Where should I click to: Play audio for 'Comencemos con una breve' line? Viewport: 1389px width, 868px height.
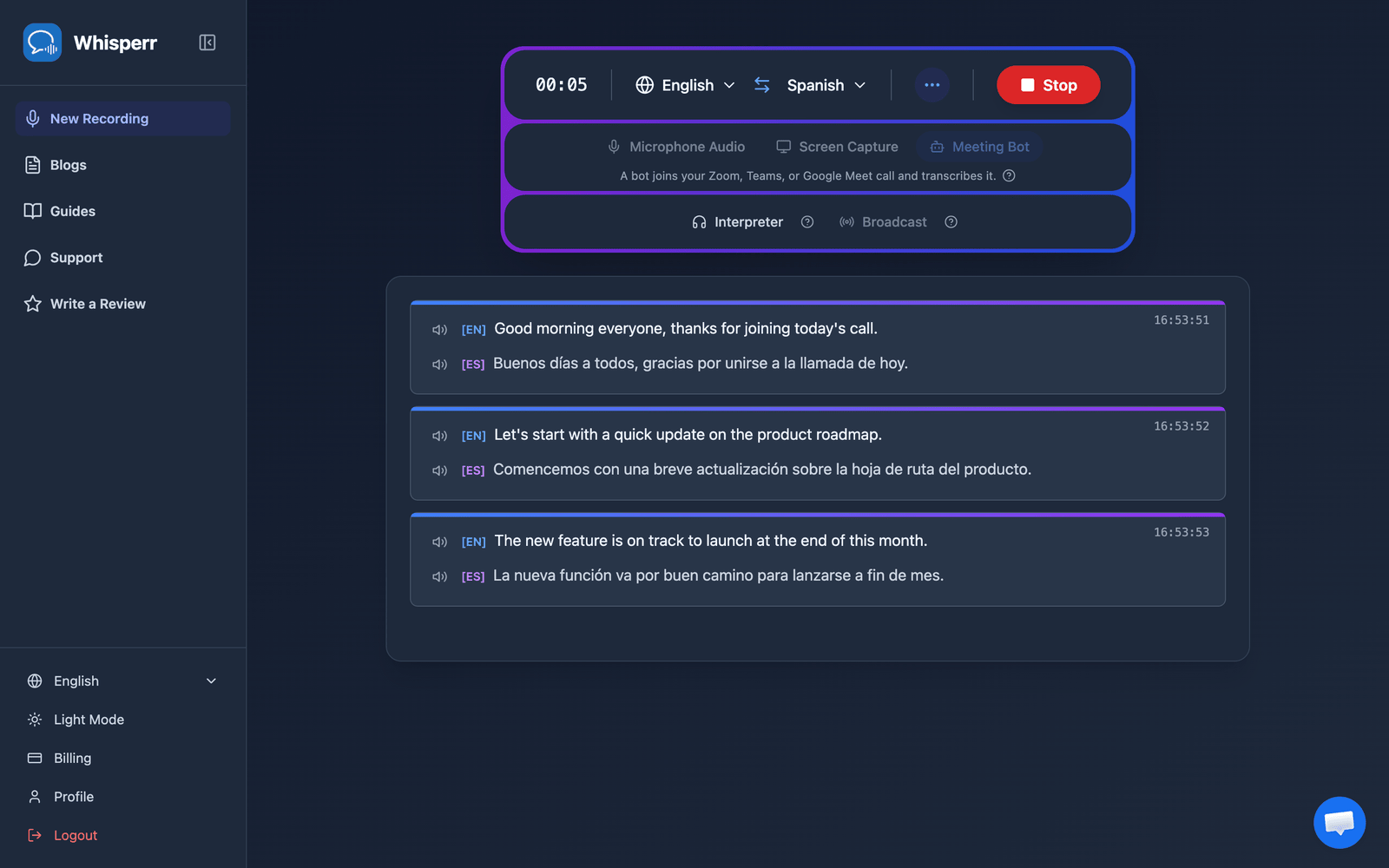pyautogui.click(x=440, y=470)
